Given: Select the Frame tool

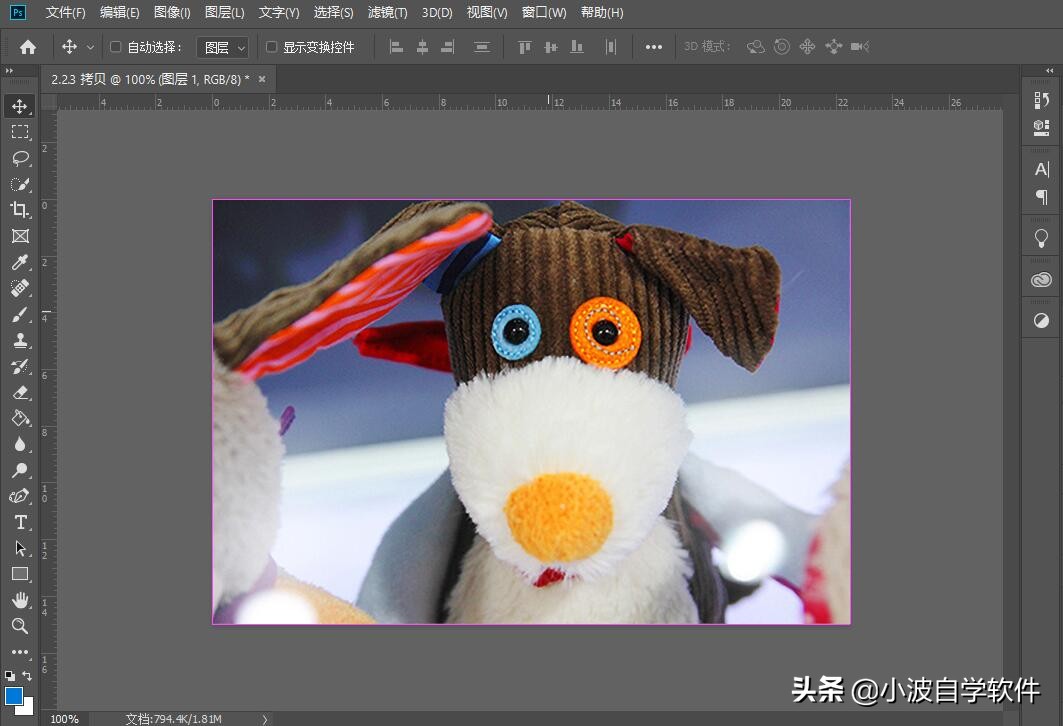Looking at the screenshot, I should [20, 236].
